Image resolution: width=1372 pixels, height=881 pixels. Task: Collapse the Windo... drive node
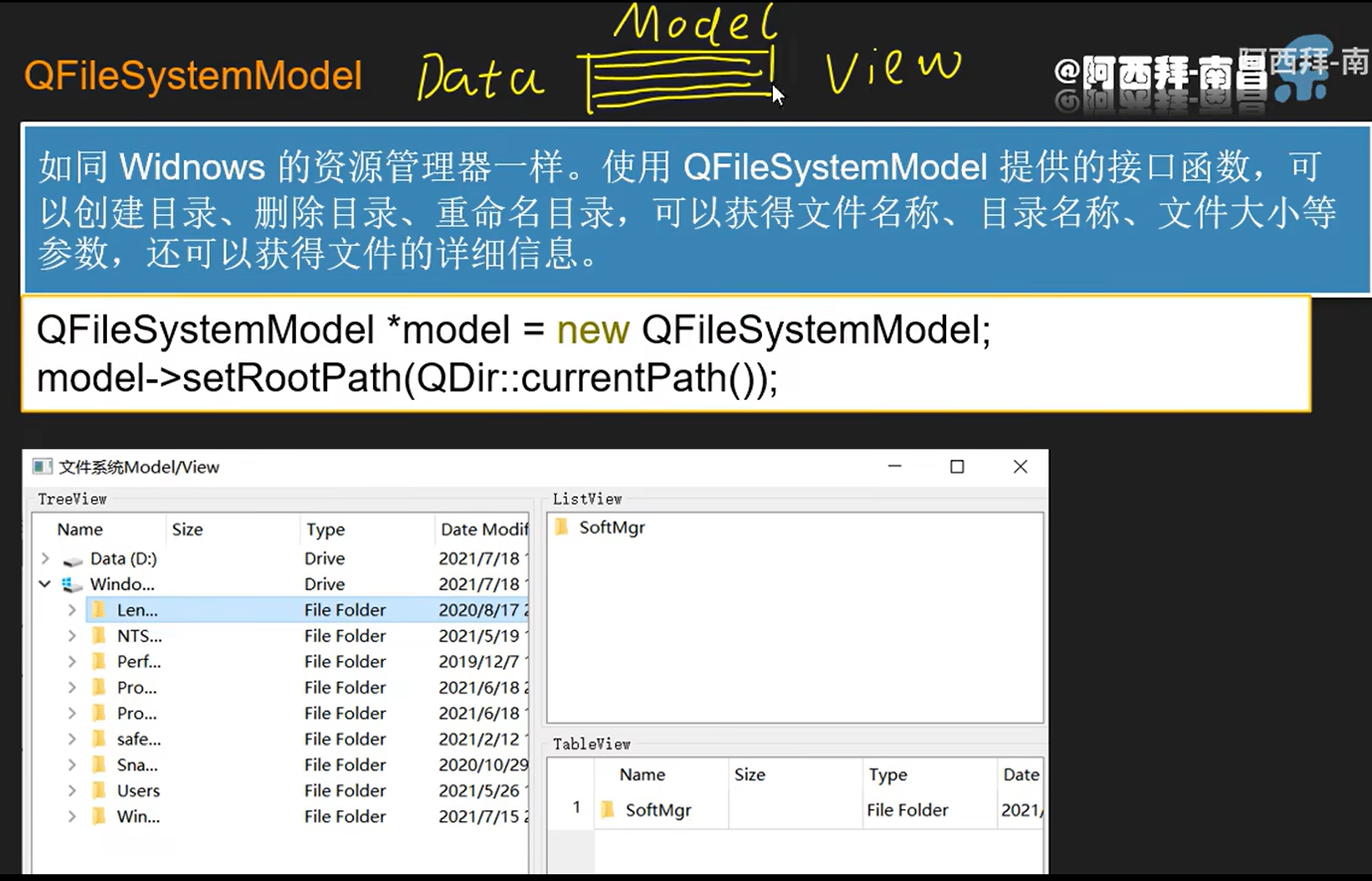[x=45, y=584]
